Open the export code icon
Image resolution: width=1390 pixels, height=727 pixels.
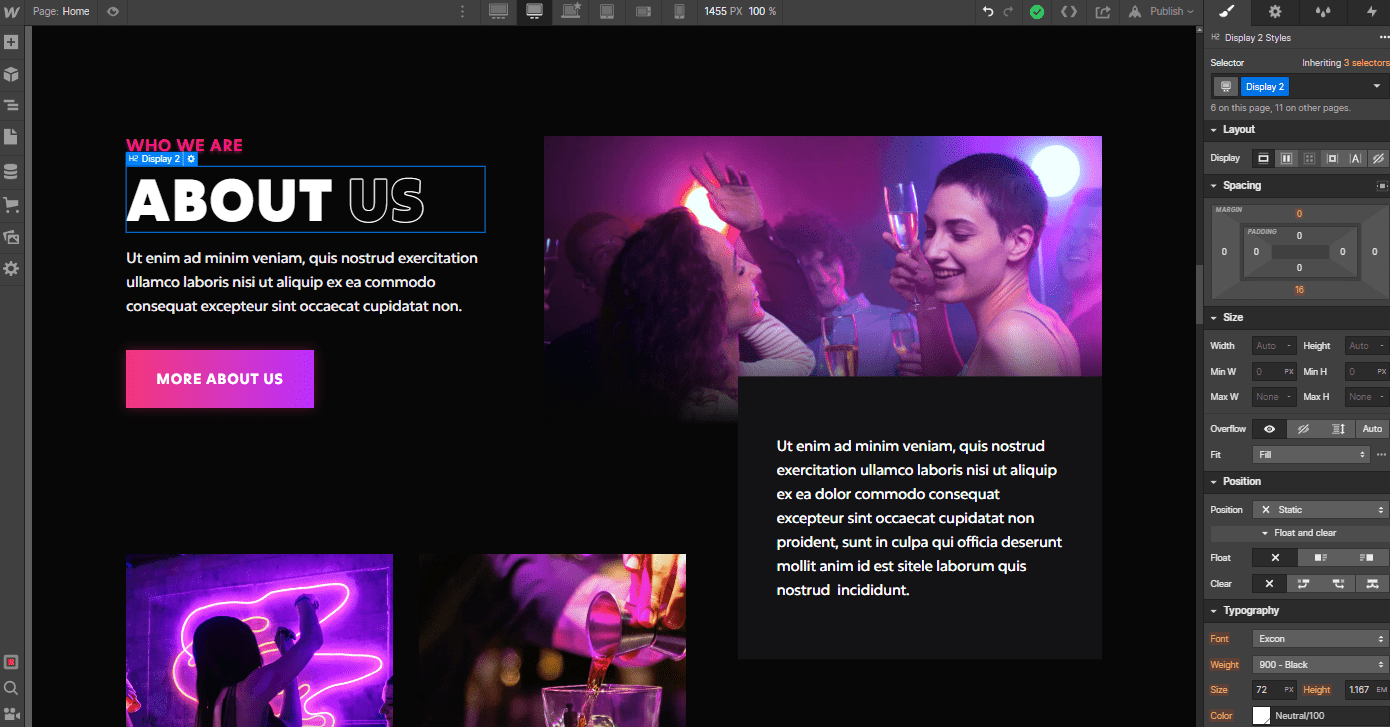pyautogui.click(x=1069, y=12)
